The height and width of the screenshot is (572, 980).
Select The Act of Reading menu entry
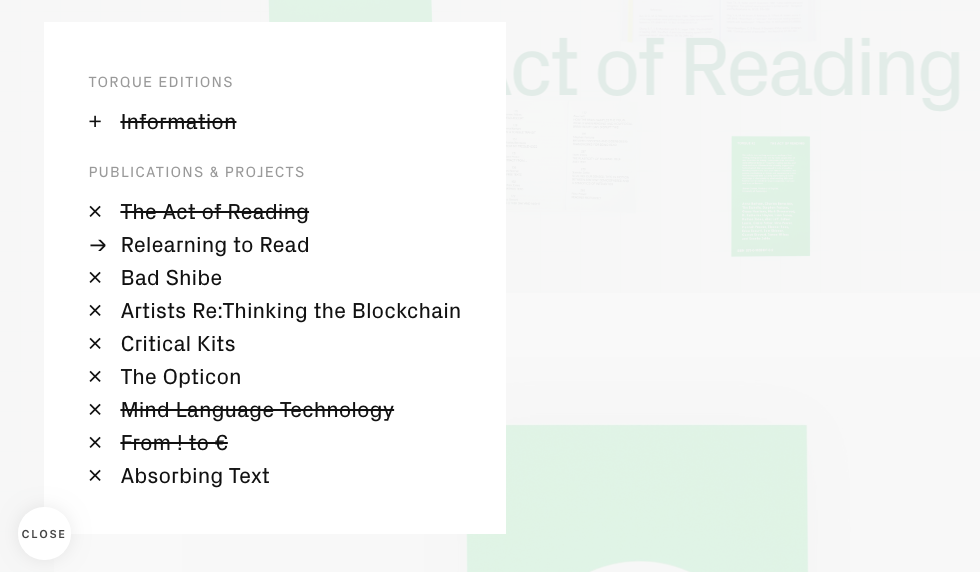pos(214,212)
